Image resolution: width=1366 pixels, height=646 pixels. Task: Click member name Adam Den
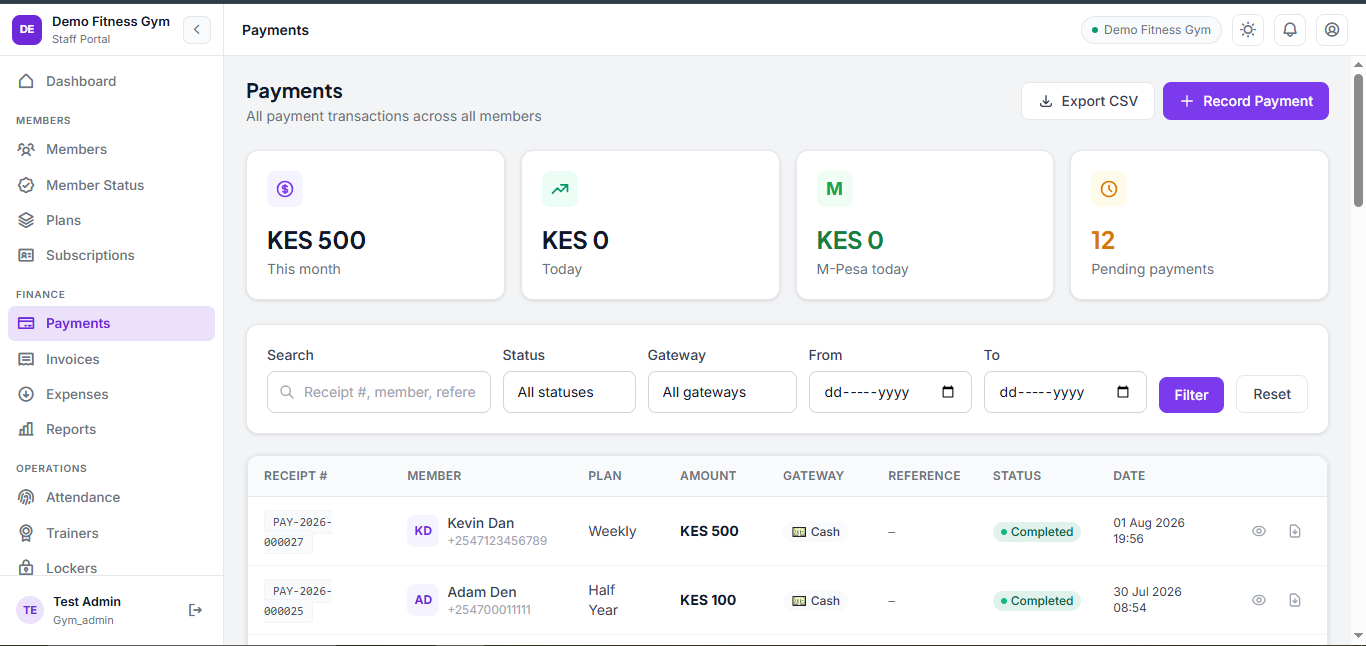click(x=482, y=592)
